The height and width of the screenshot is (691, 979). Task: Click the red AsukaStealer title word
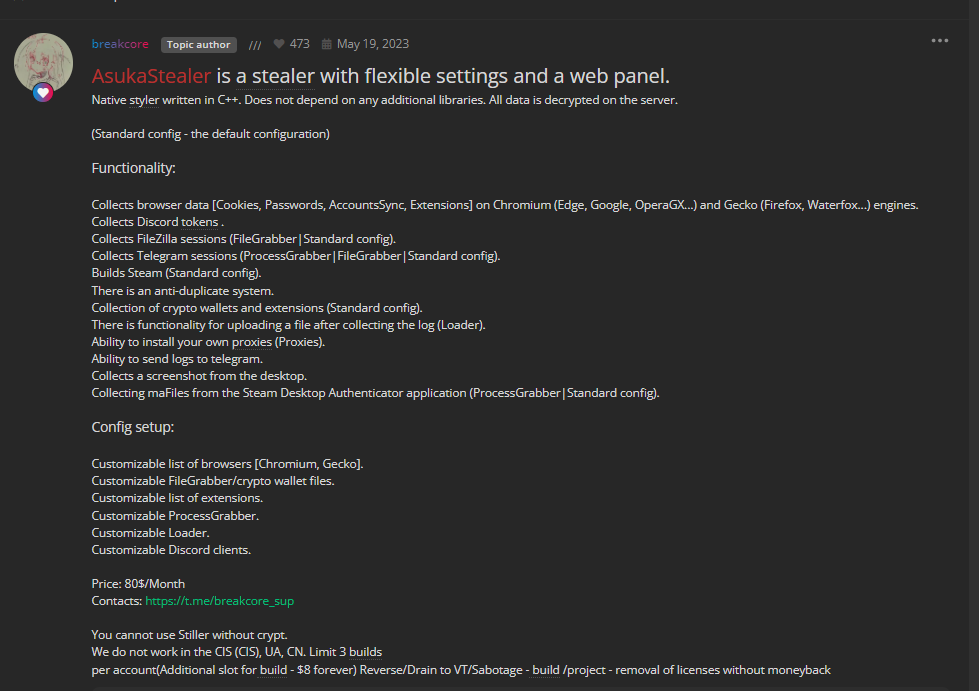click(151, 76)
